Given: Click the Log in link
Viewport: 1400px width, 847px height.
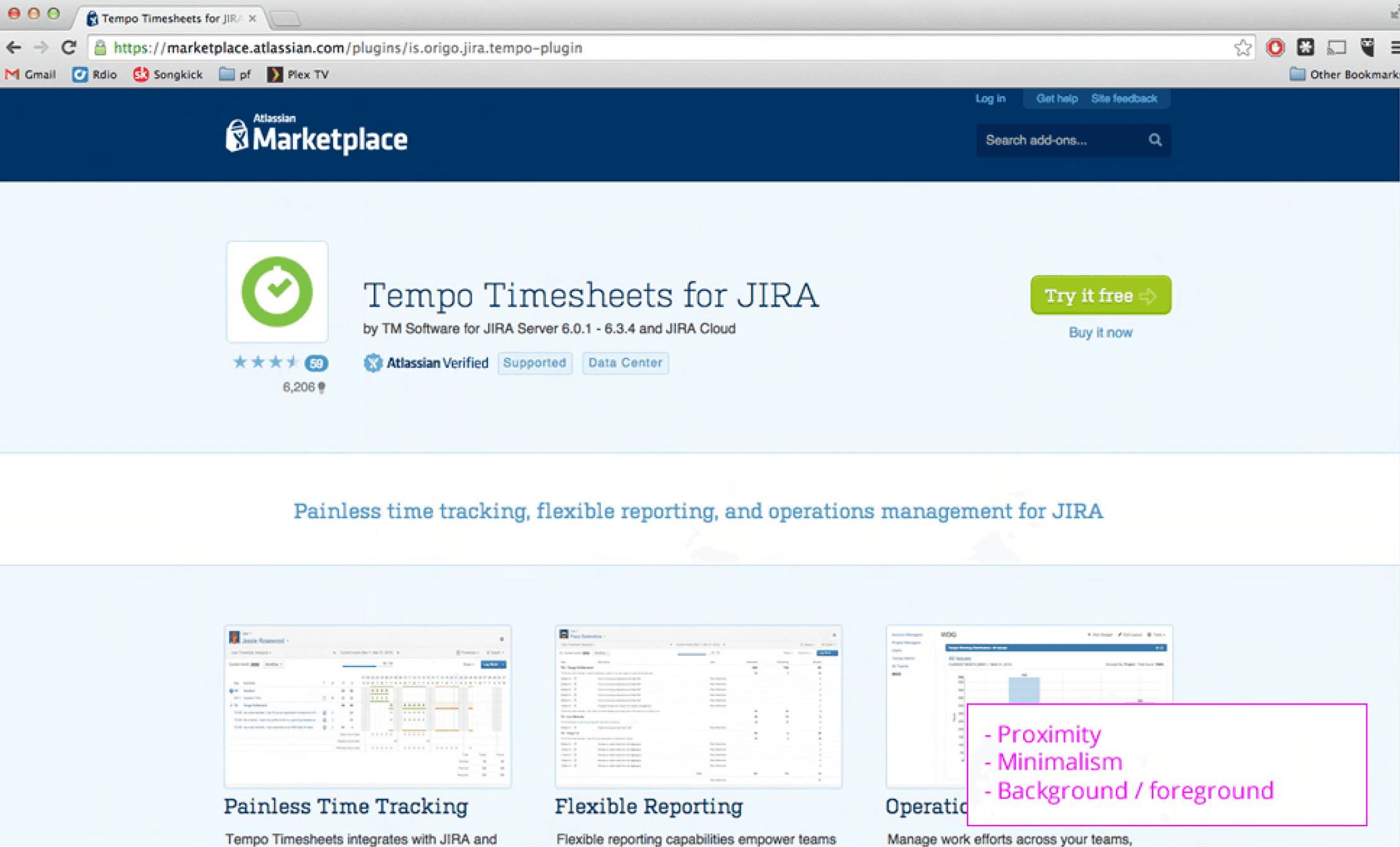Looking at the screenshot, I should (x=990, y=98).
